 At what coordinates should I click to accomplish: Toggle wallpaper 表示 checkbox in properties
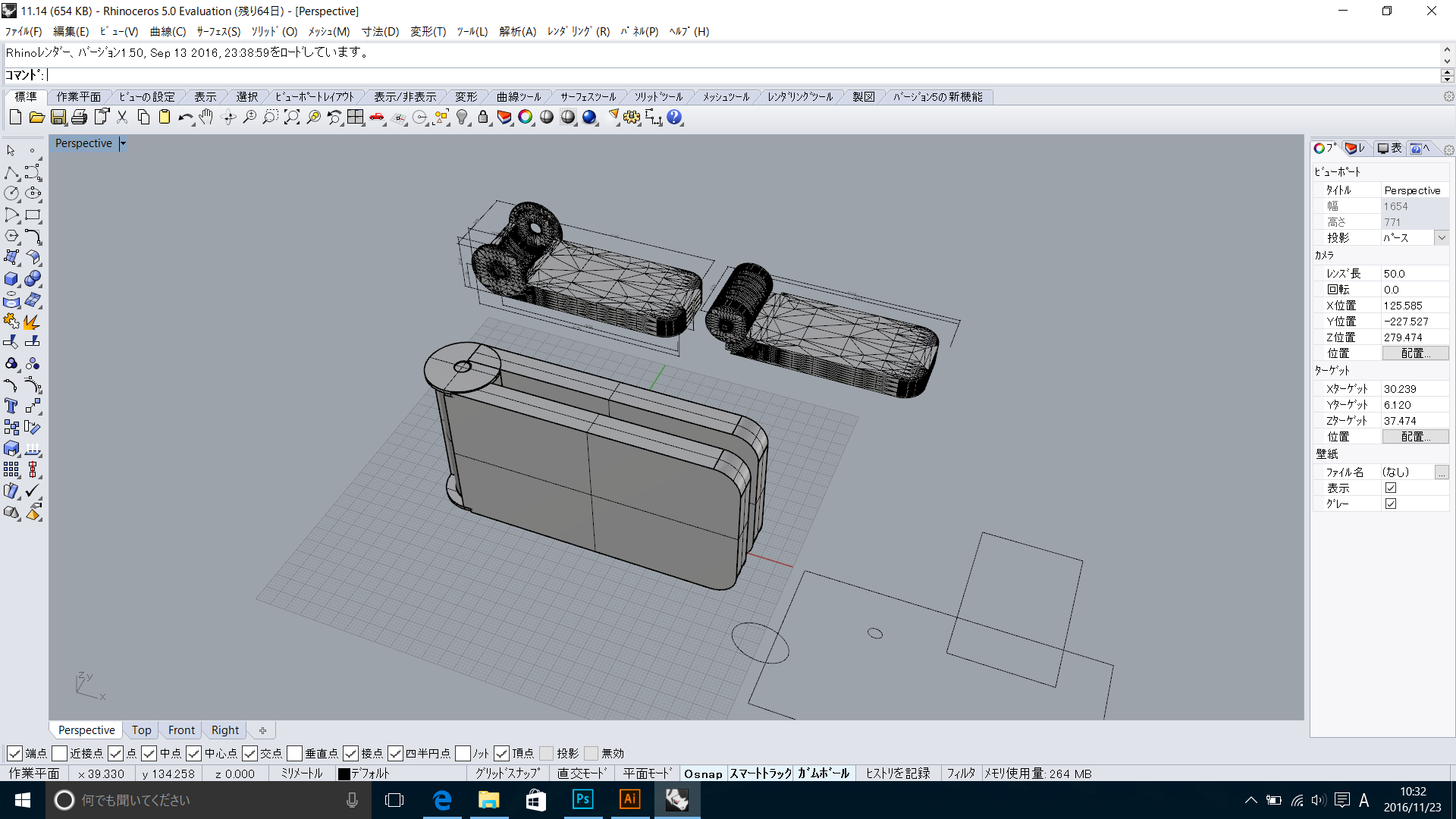coord(1391,488)
